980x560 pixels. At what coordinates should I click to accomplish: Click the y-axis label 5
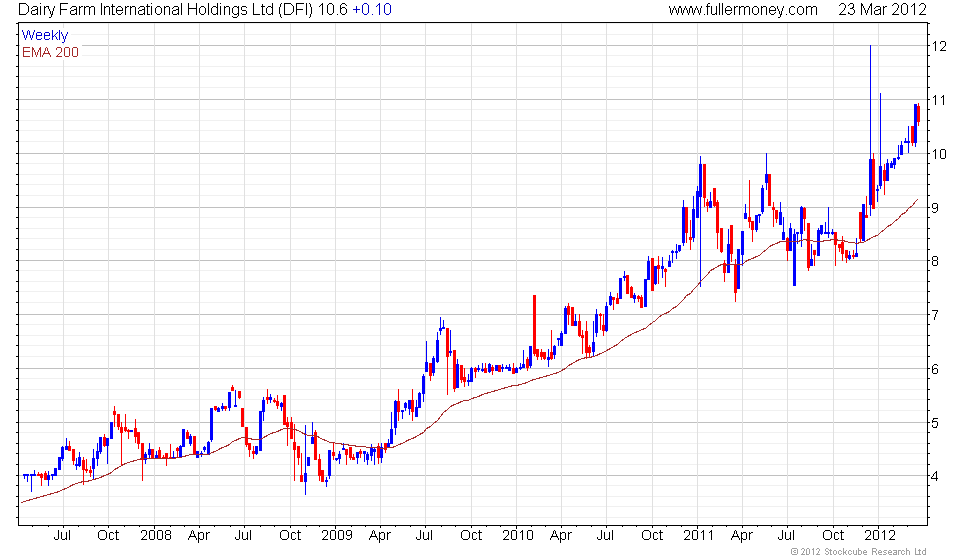coord(936,423)
